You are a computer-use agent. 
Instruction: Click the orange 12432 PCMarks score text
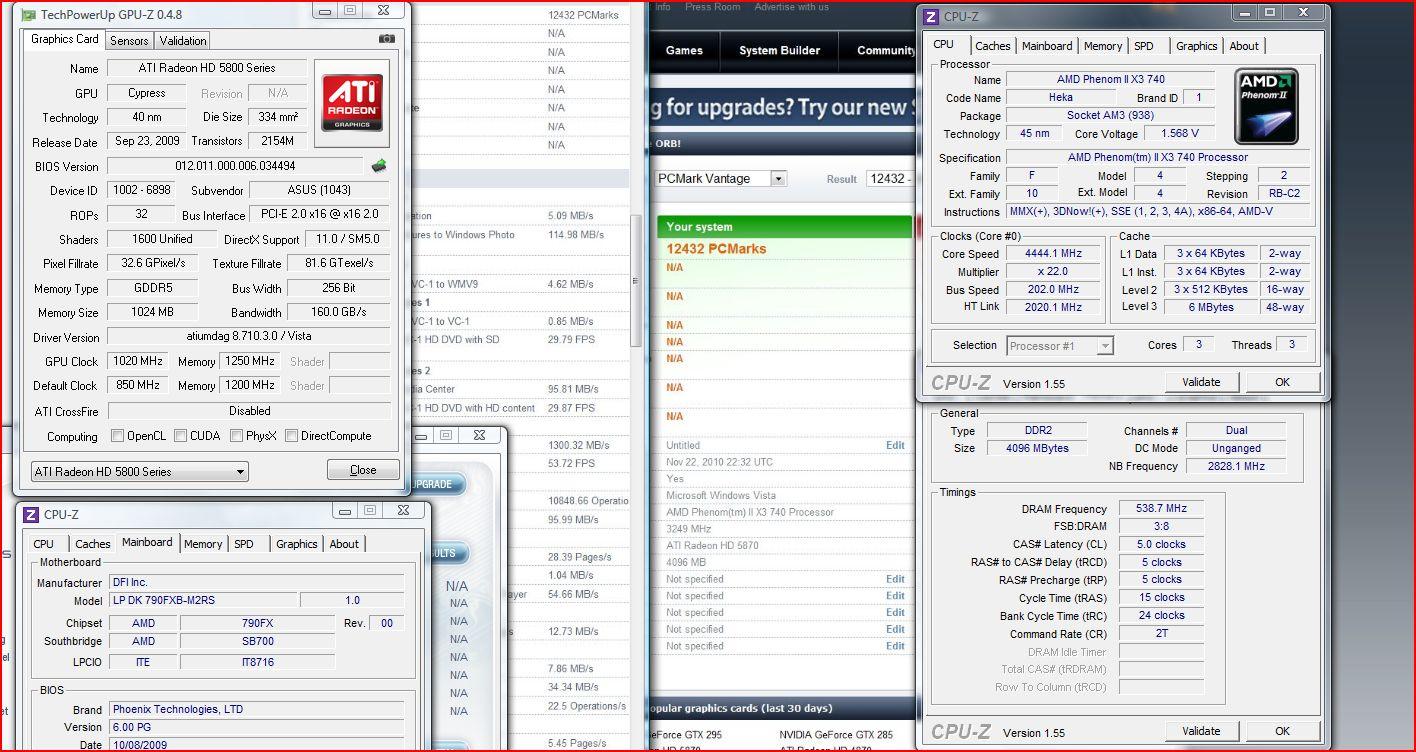pyautogui.click(x=715, y=249)
